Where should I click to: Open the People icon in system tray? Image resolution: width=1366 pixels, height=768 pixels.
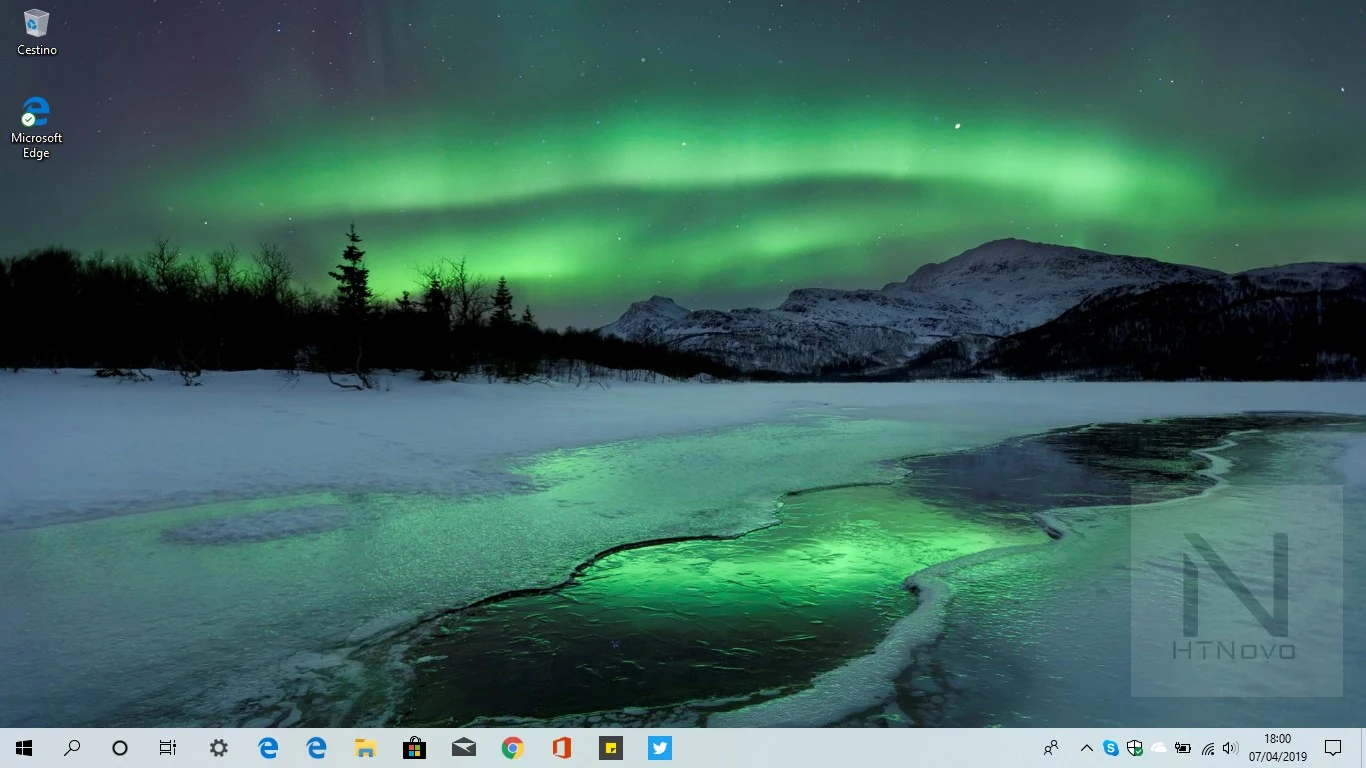pos(1051,748)
